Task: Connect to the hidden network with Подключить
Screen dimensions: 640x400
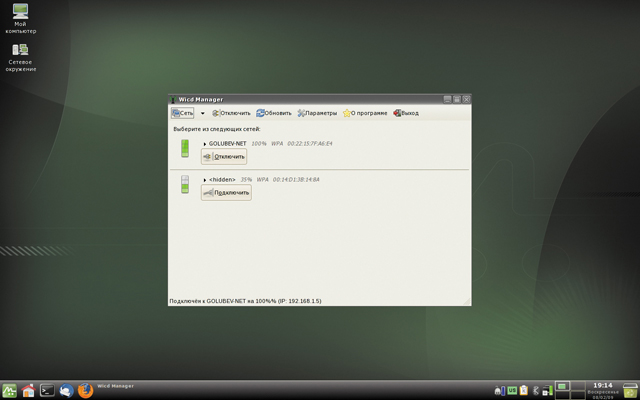Action: click(226, 193)
